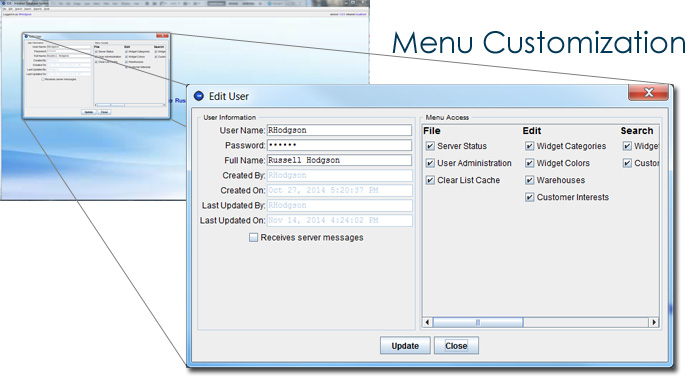The width and height of the screenshot is (700, 381).
Task: Uncheck User Administration menu access
Action: point(430,163)
